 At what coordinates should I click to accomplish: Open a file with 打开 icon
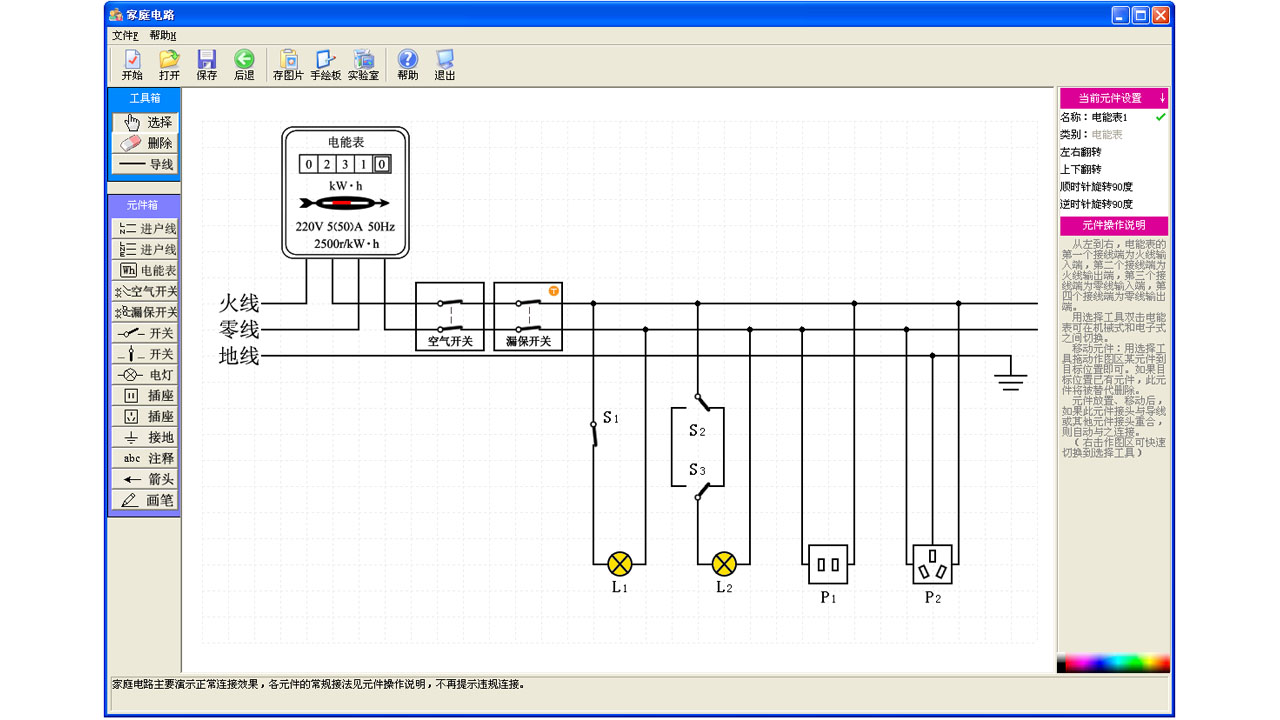tap(170, 65)
